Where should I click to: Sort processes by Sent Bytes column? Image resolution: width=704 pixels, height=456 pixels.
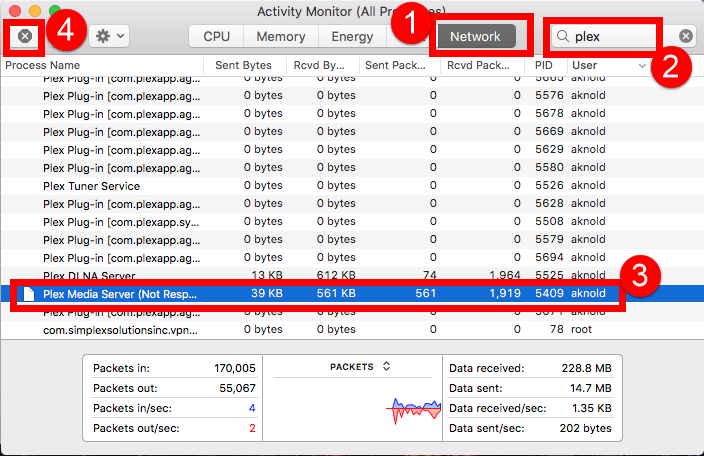click(x=244, y=65)
